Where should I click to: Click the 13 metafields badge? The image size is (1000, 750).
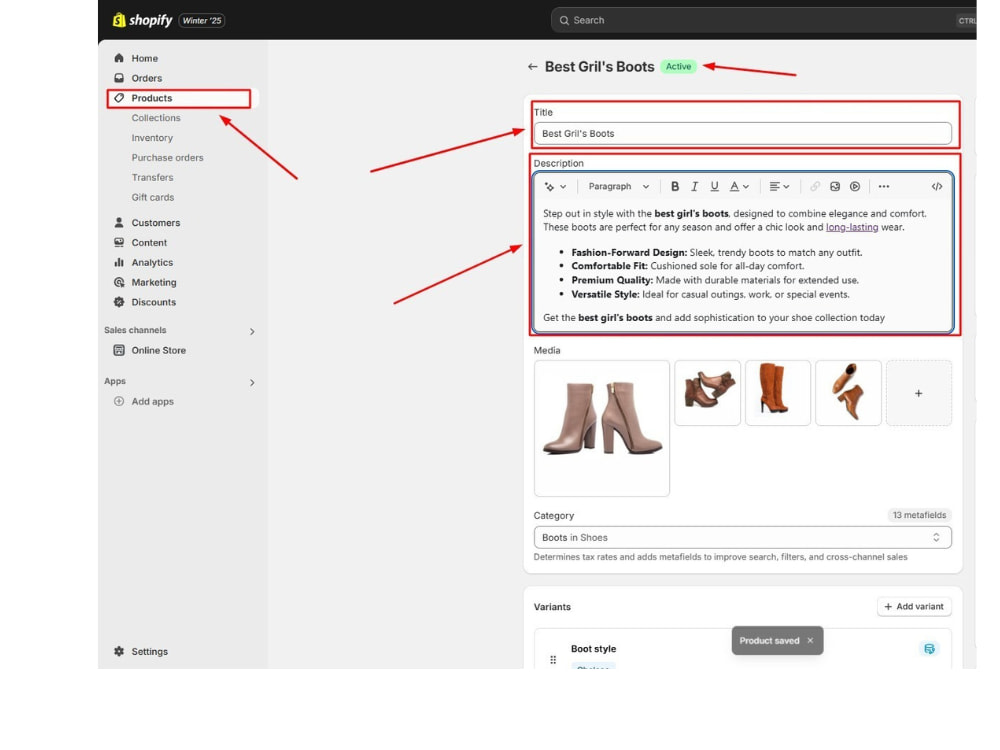point(919,515)
